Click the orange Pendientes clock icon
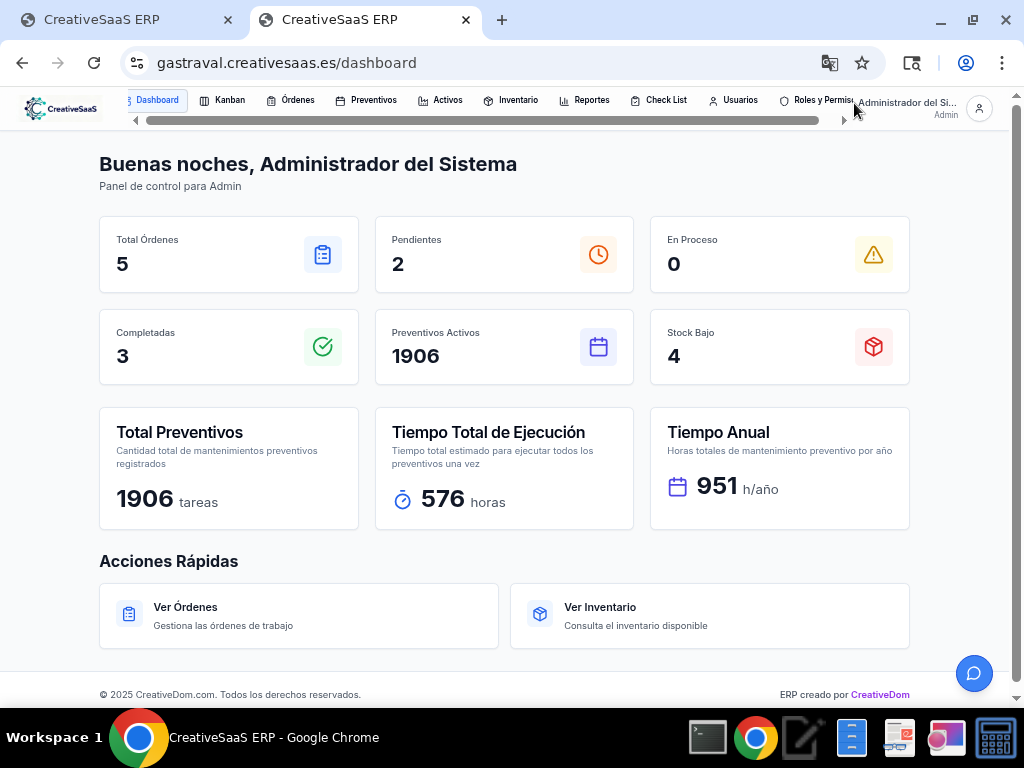Screen dimensions: 1024x768 pyautogui.click(x=598, y=254)
